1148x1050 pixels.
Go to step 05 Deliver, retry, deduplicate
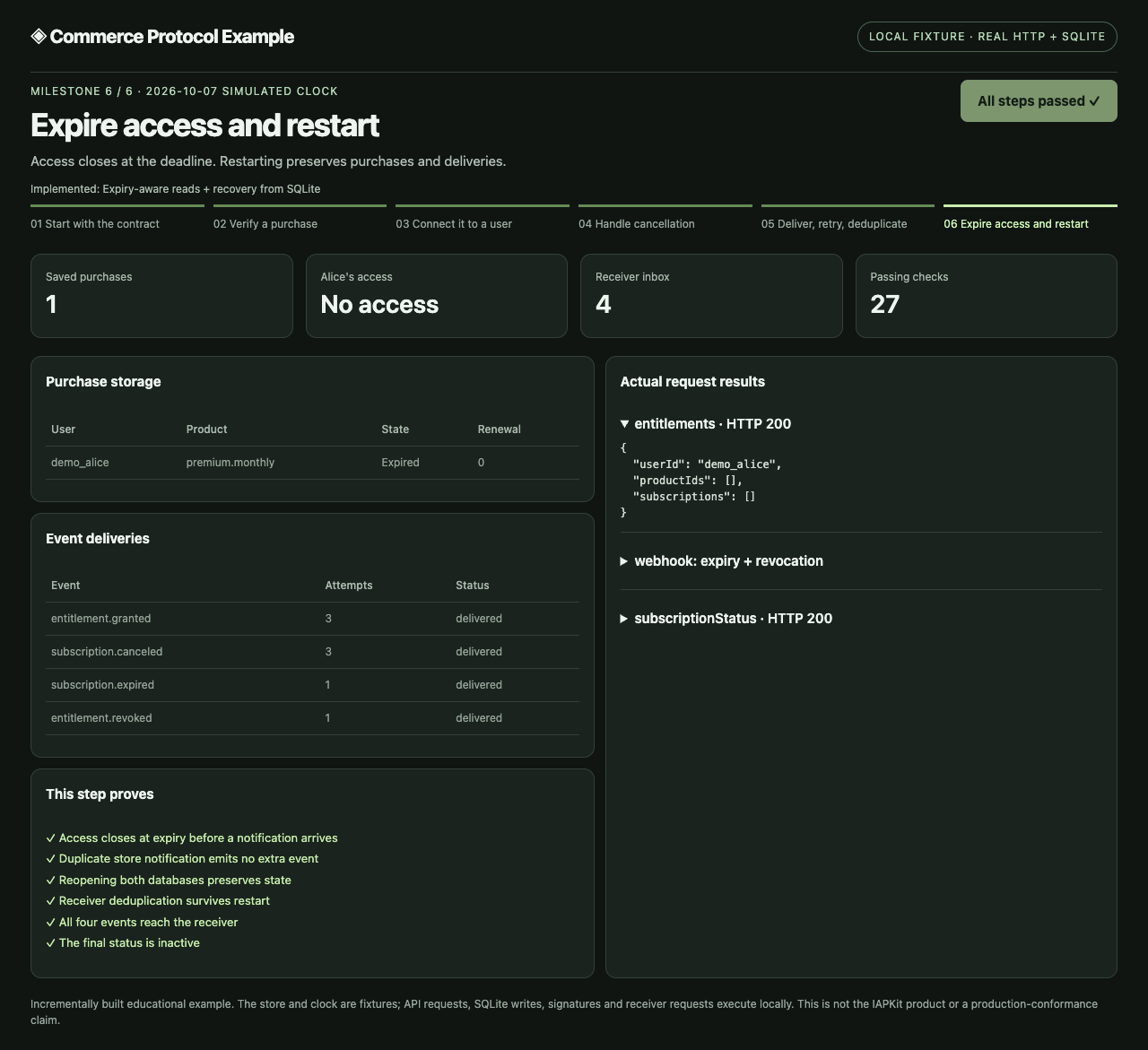point(848,218)
